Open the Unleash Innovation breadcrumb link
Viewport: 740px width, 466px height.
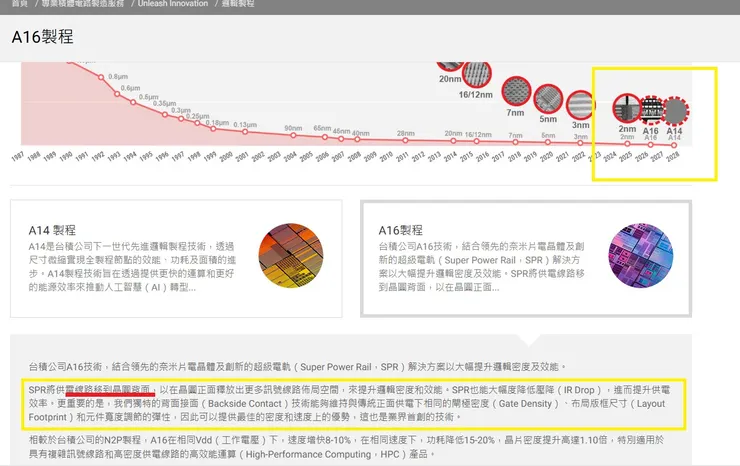tap(173, 3)
